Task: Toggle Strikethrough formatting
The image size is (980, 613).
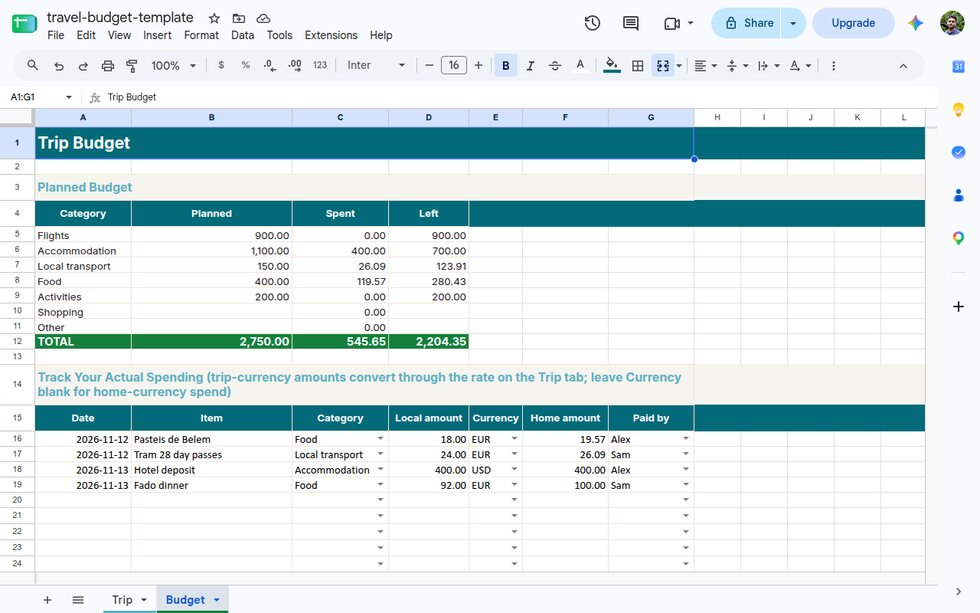Action: [554, 66]
